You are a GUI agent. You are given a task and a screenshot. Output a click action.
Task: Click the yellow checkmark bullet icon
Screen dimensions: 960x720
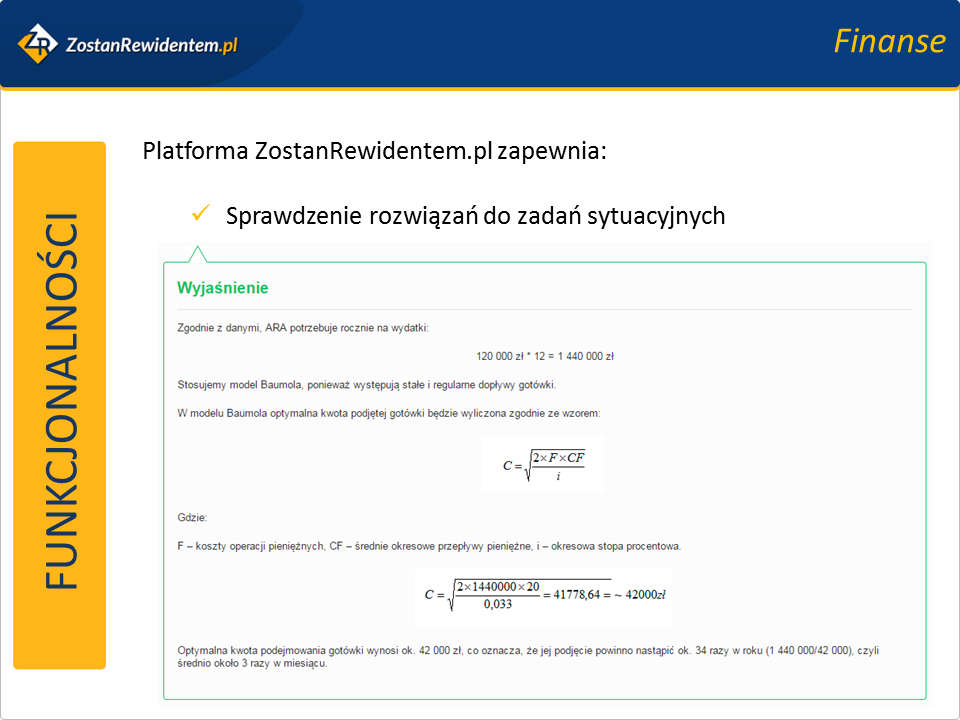(199, 214)
